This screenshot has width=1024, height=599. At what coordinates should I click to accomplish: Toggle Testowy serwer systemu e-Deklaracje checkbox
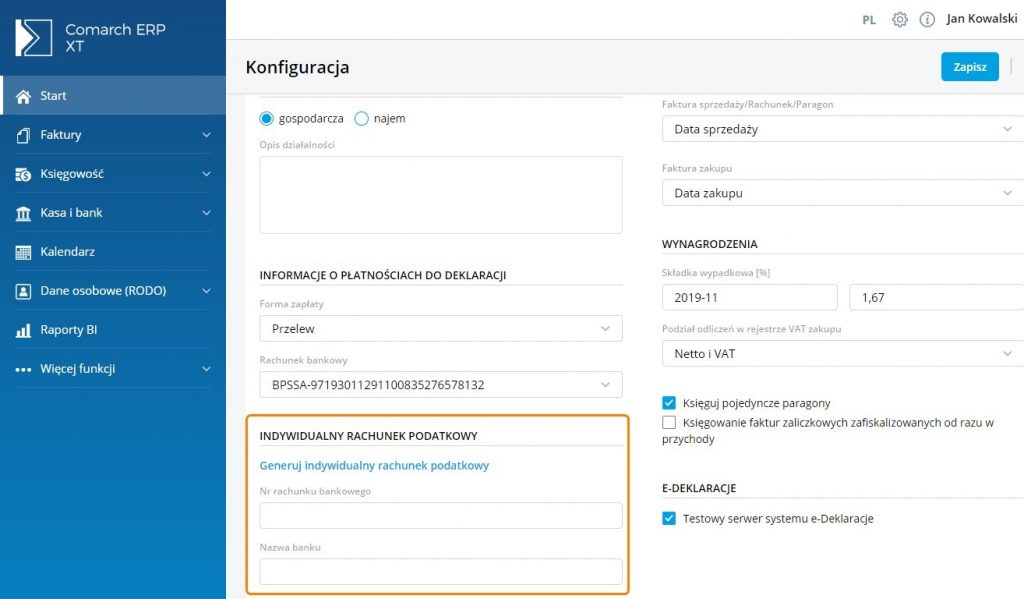coord(669,518)
